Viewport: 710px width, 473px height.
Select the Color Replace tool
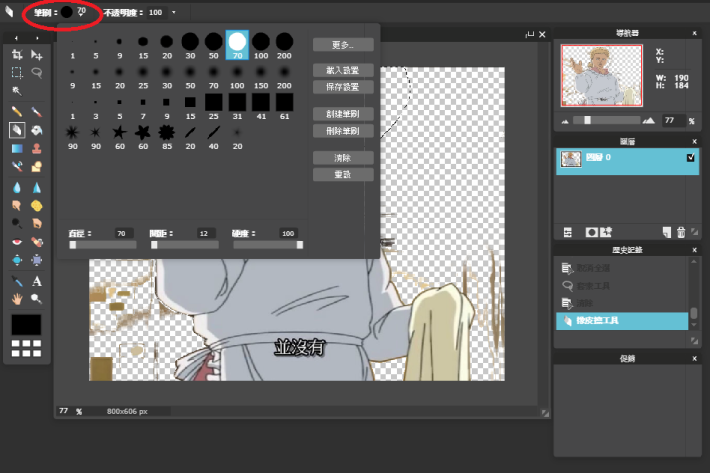click(x=17, y=167)
